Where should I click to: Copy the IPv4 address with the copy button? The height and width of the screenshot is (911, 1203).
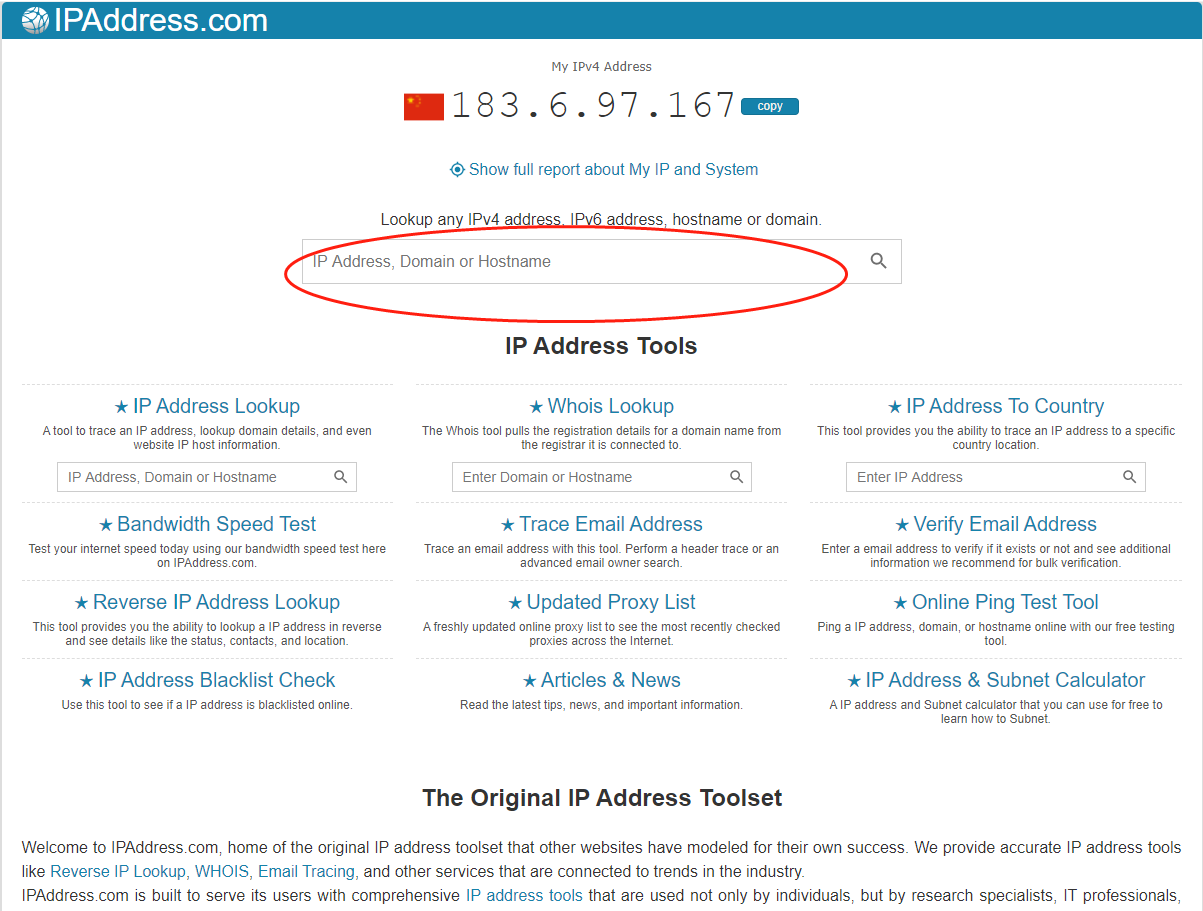pos(770,106)
